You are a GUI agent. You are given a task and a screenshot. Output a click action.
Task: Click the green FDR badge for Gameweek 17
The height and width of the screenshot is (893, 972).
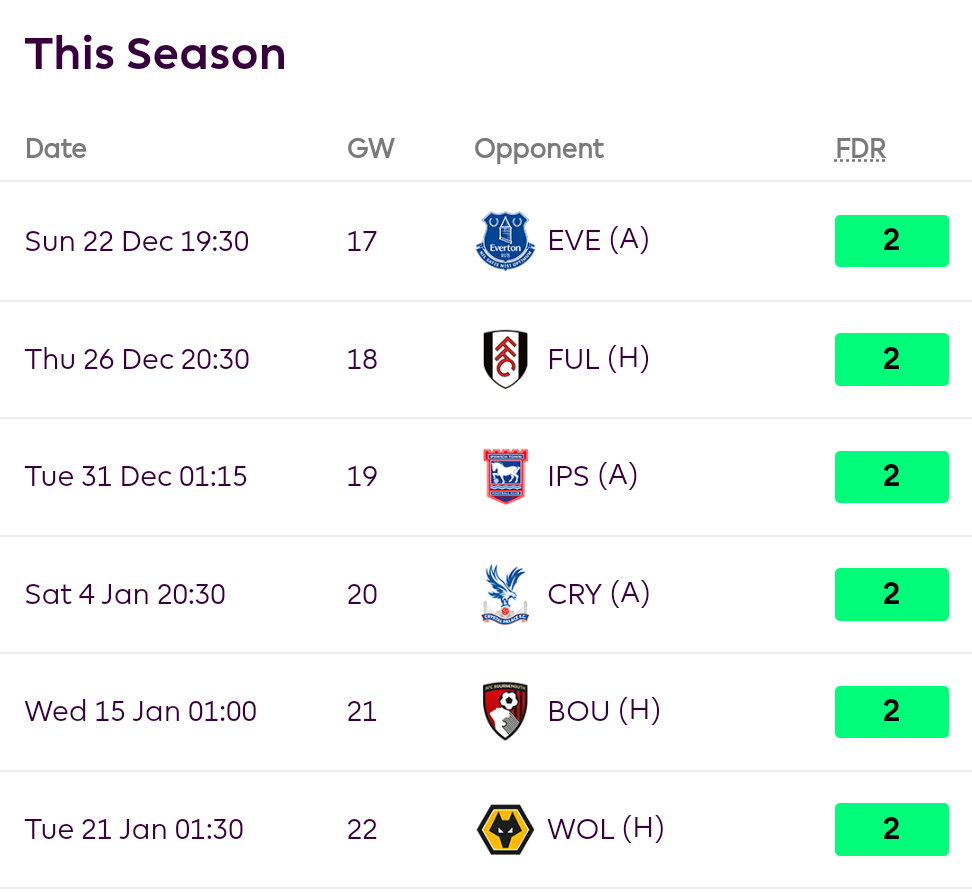click(891, 241)
